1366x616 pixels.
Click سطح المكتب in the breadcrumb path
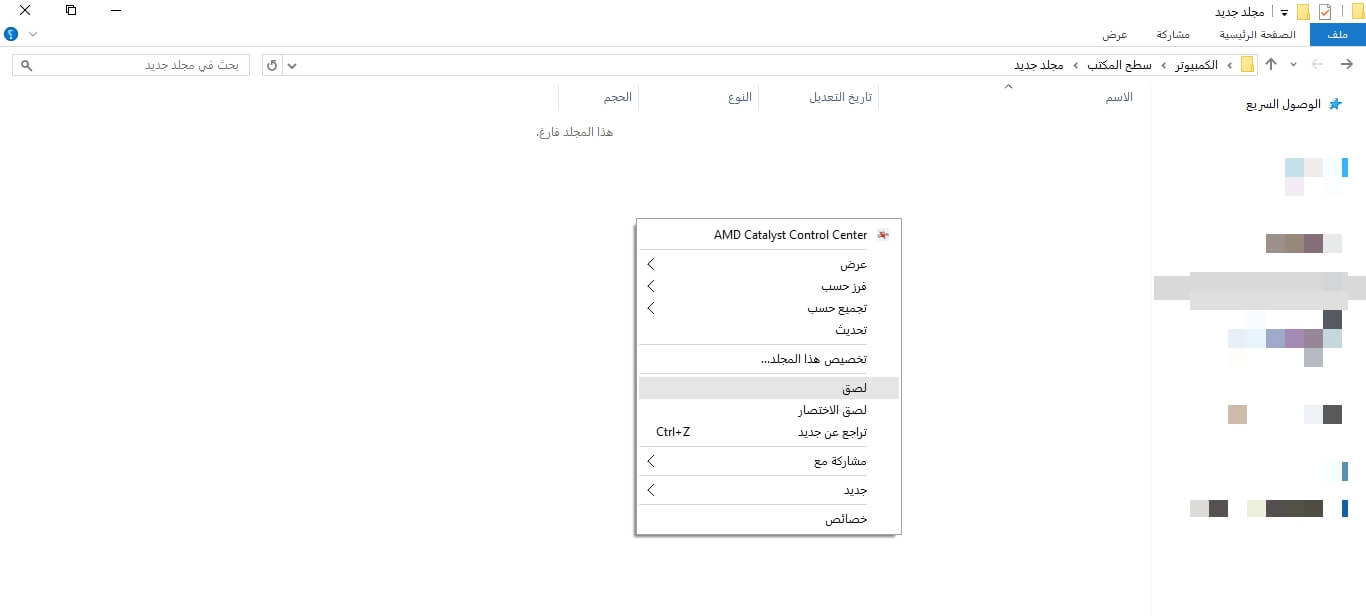(x=1119, y=65)
